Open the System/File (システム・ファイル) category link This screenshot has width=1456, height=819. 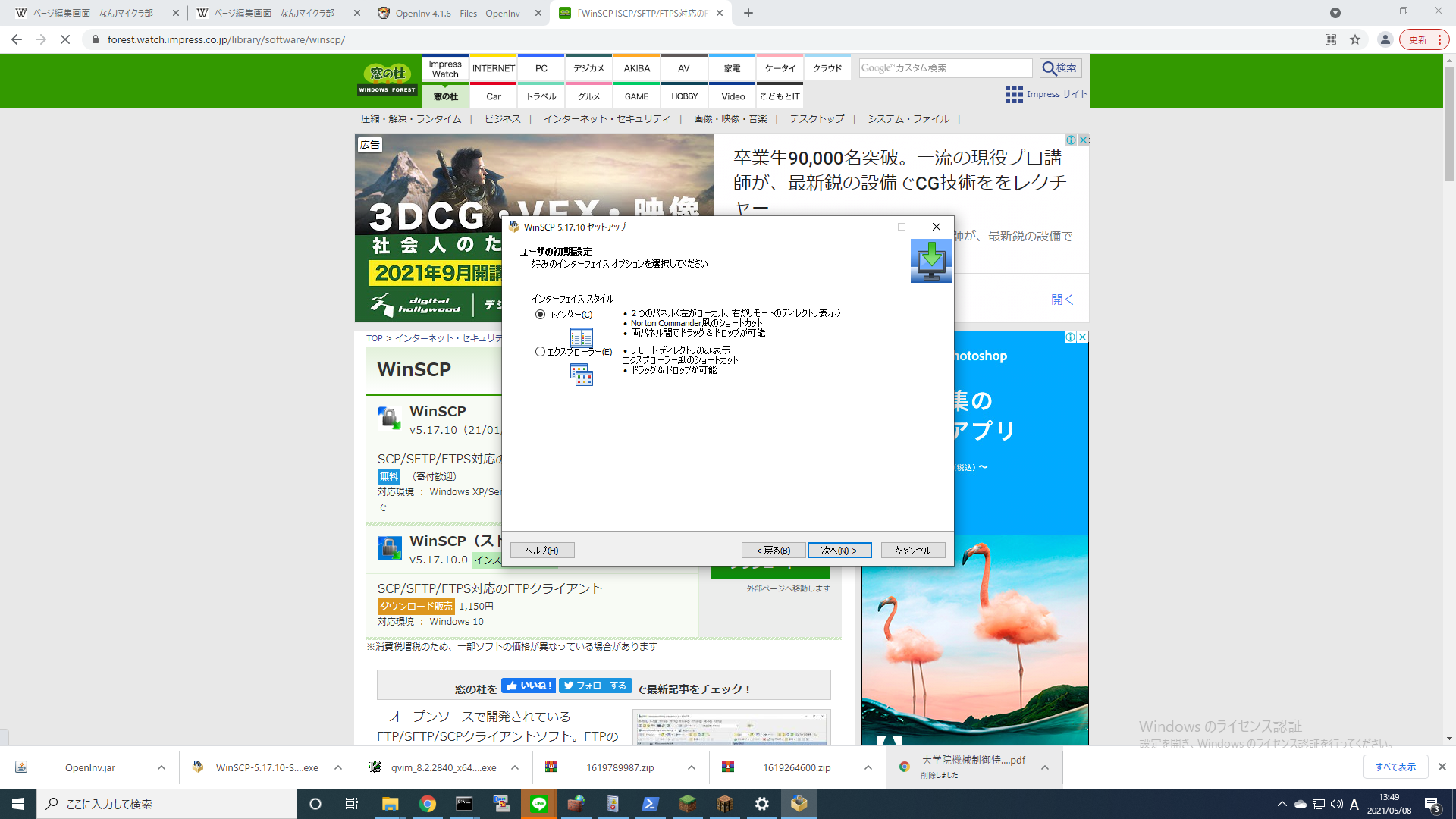908,119
